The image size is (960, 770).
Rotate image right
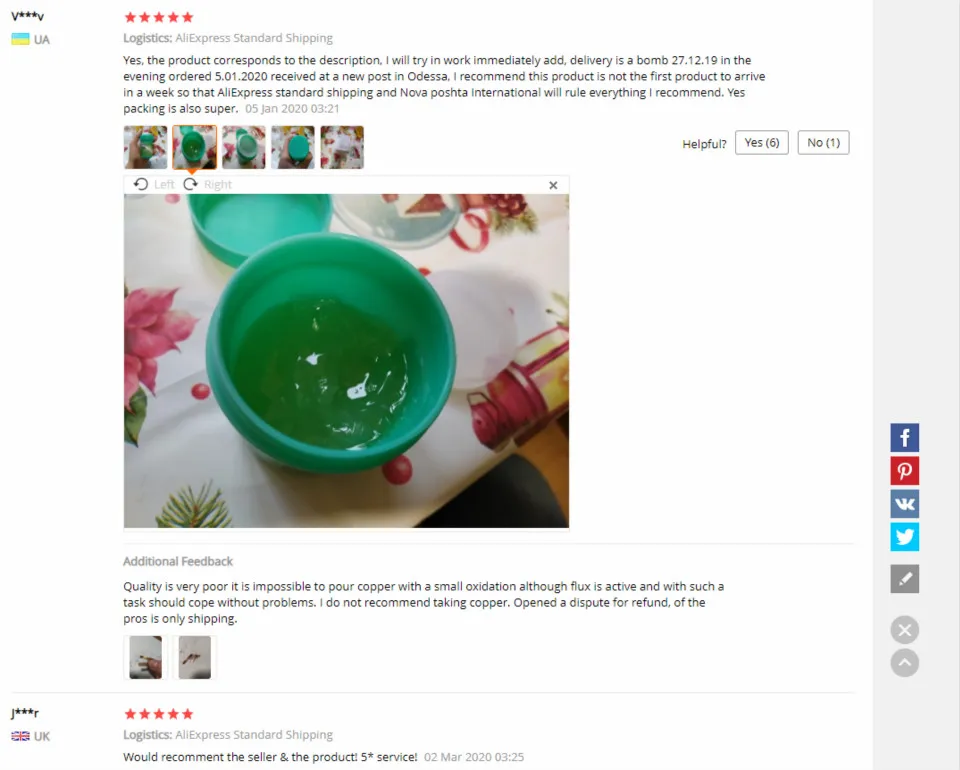tap(208, 184)
